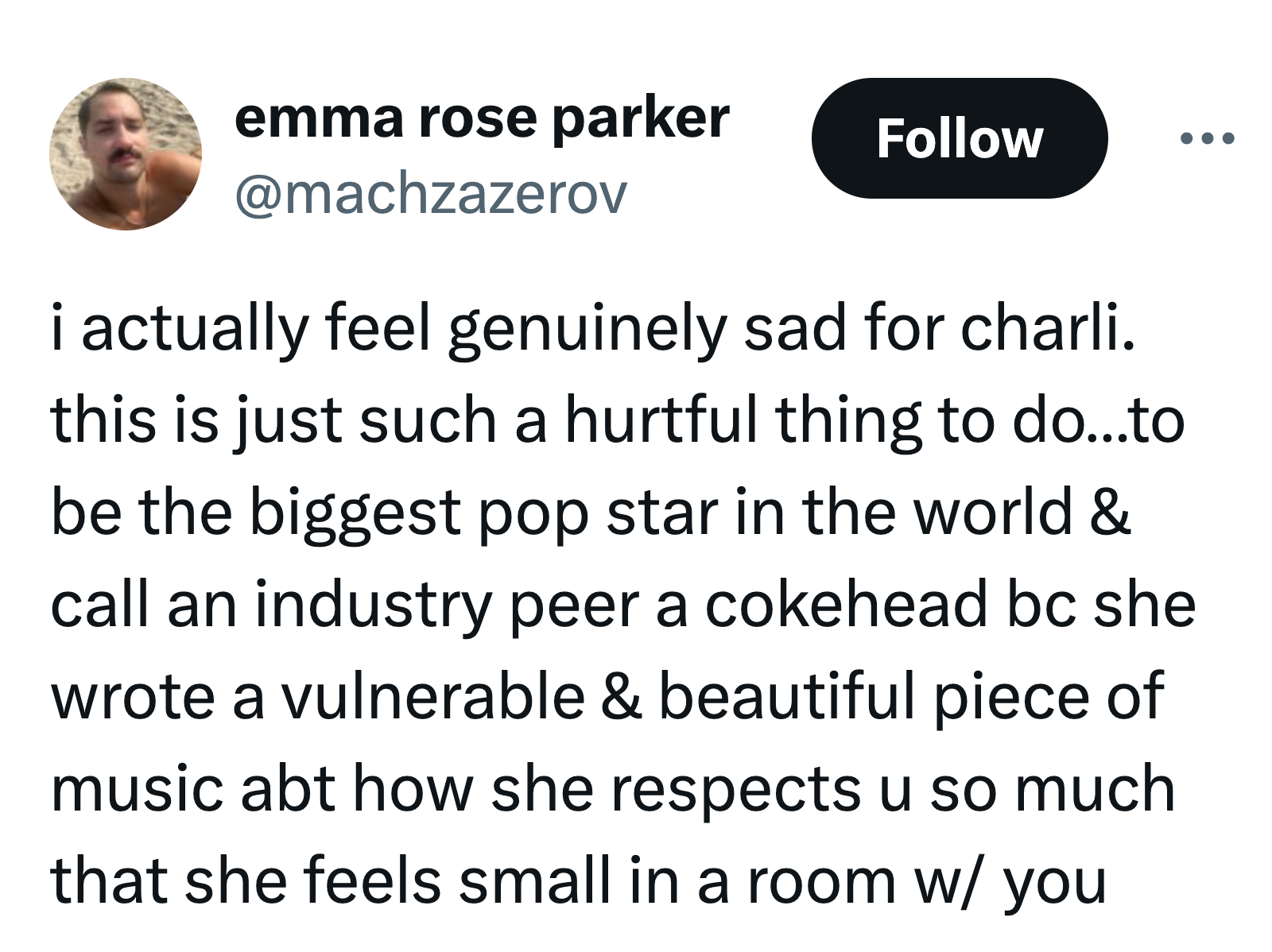Click the word "charli" in the tweet

coord(1043,329)
